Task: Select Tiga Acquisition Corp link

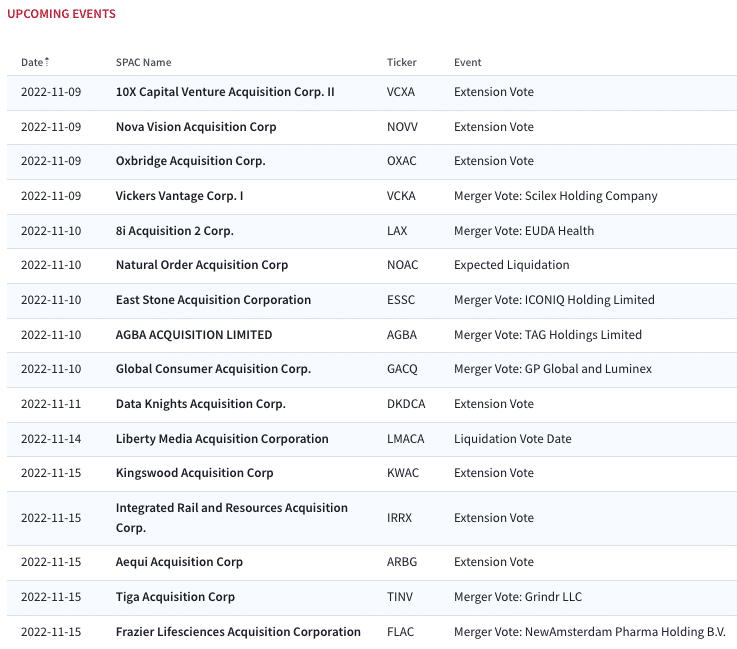Action: (175, 597)
